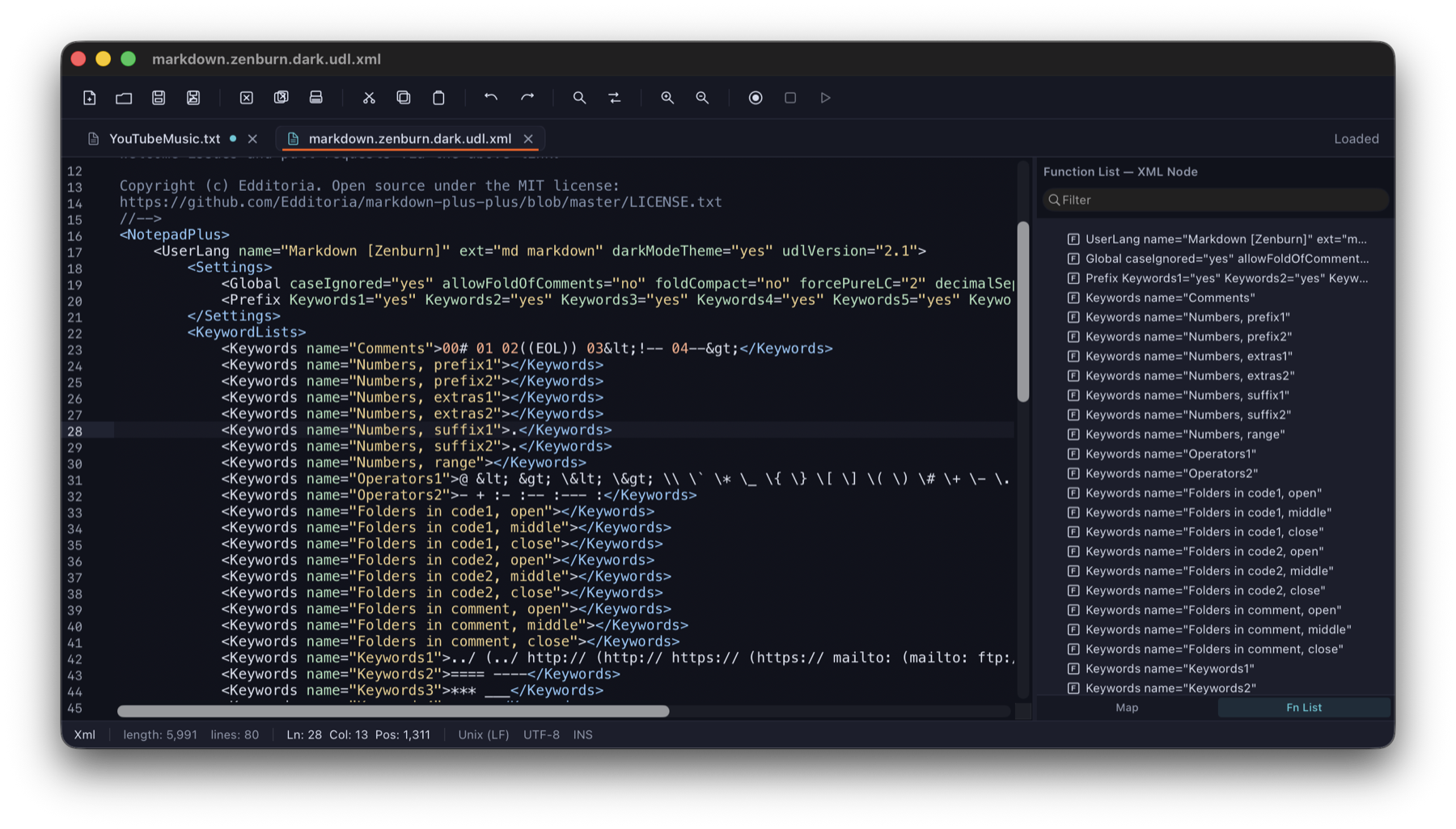Switch to the Map panel tab
Viewport: 1456px width, 829px height.
pyautogui.click(x=1127, y=708)
